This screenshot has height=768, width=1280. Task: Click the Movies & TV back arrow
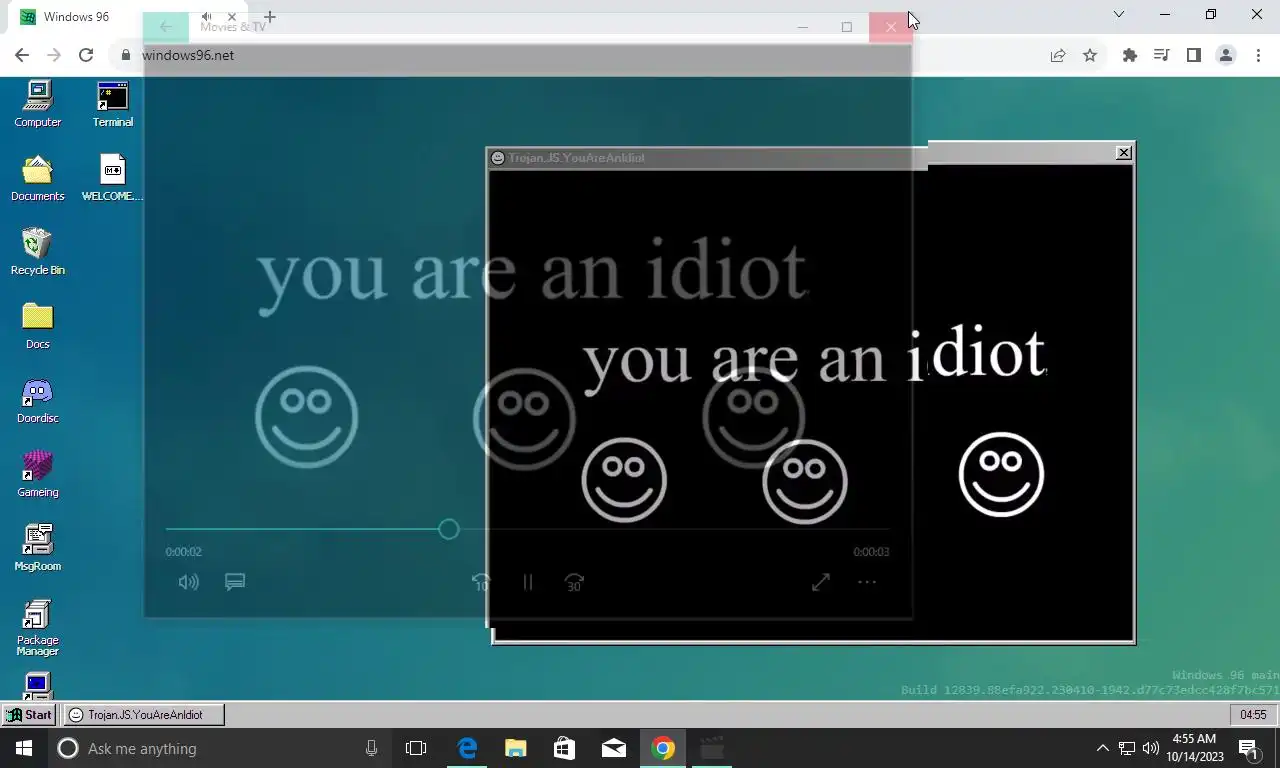[x=166, y=27]
